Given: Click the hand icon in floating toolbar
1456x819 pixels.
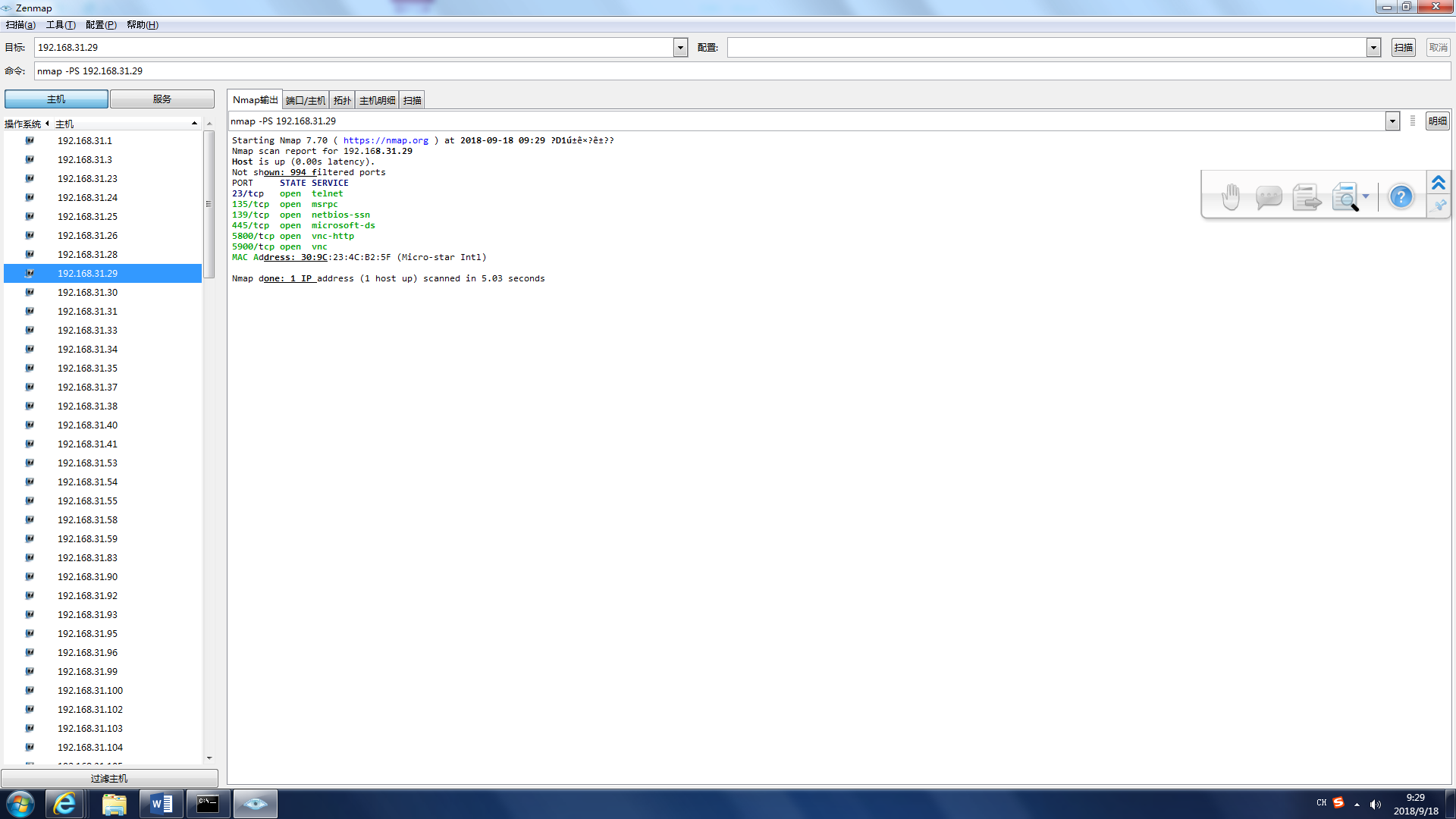Looking at the screenshot, I should tap(1230, 197).
